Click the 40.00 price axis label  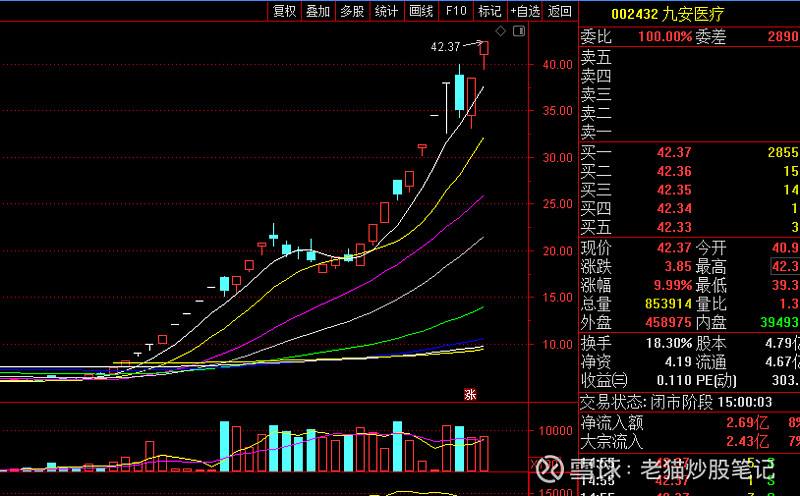tap(558, 64)
